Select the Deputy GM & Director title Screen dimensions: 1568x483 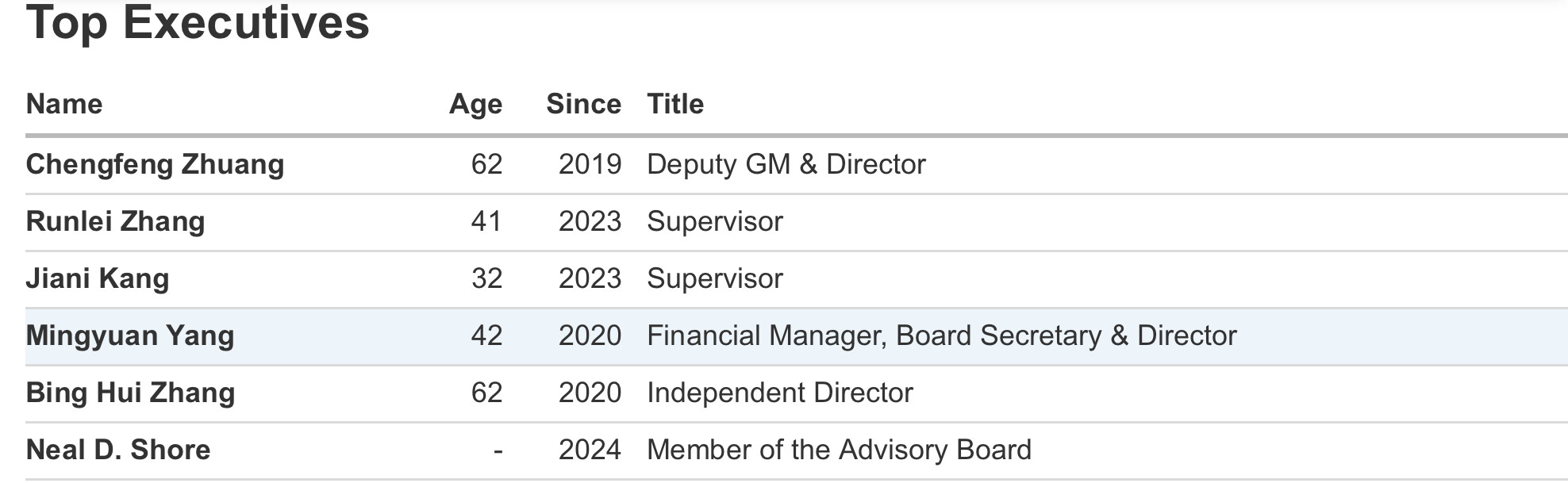pos(786,164)
